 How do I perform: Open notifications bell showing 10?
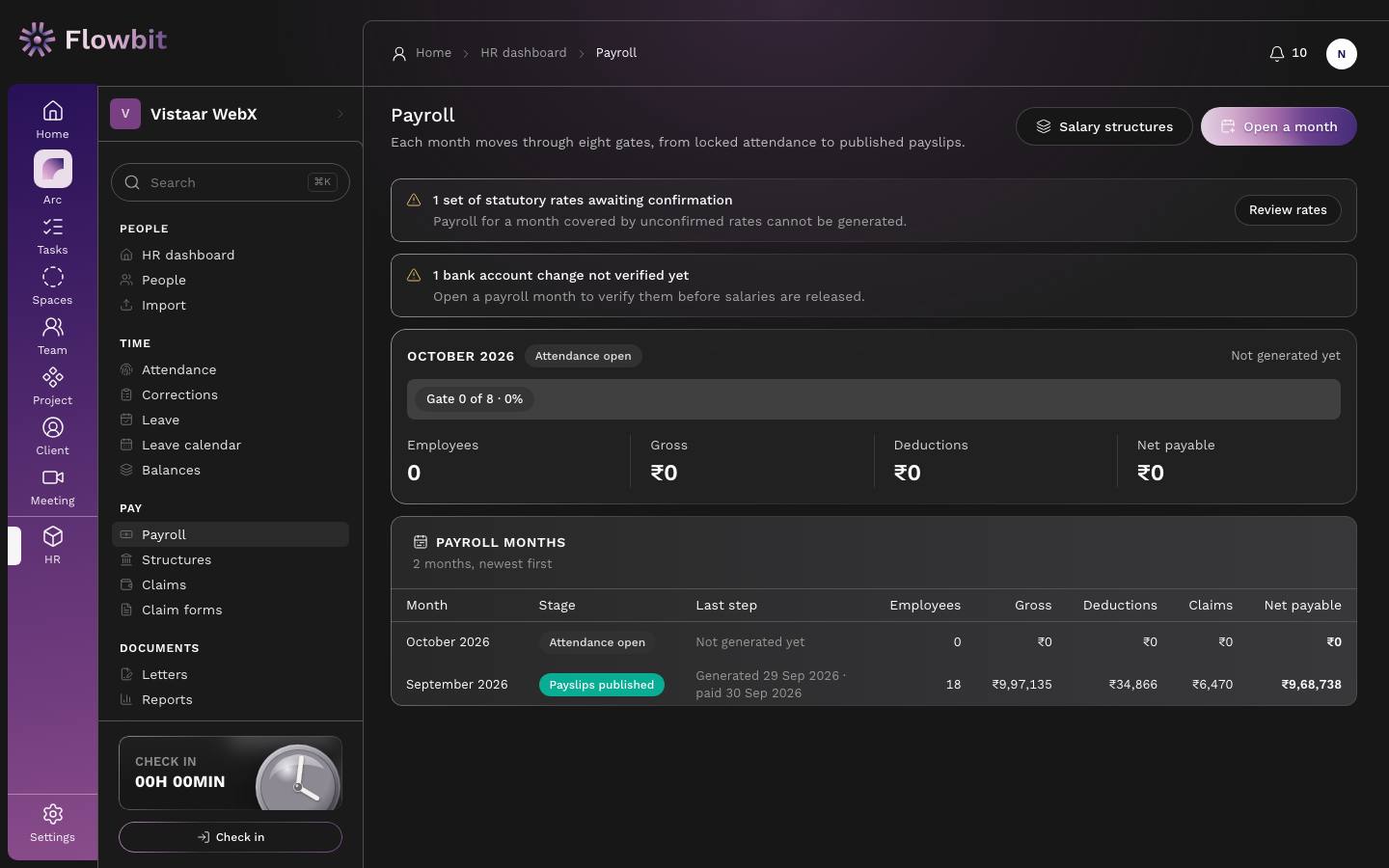point(1288,53)
